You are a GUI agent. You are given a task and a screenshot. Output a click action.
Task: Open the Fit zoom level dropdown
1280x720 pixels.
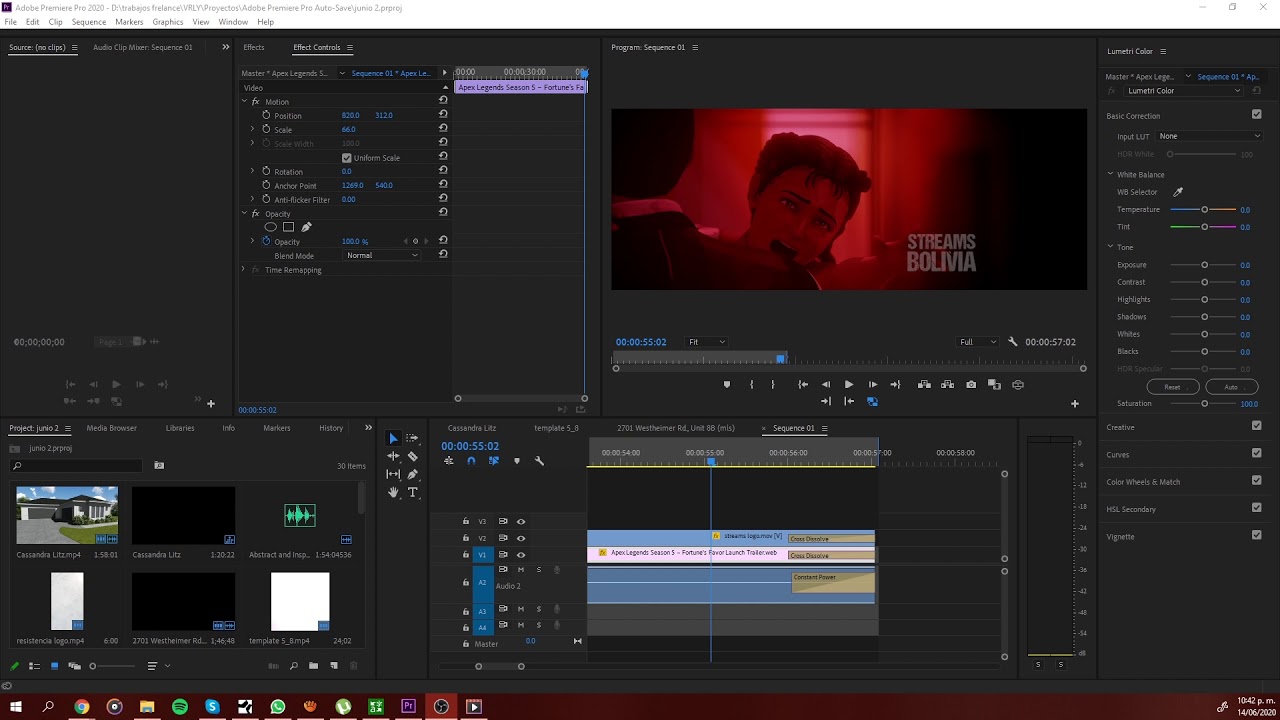pyautogui.click(x=706, y=342)
